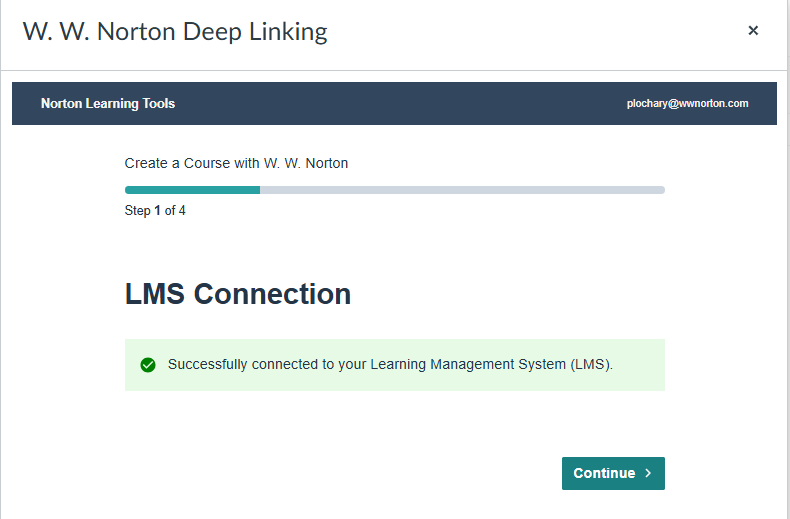Click the plochary@wwnorton.com account email

(687, 103)
